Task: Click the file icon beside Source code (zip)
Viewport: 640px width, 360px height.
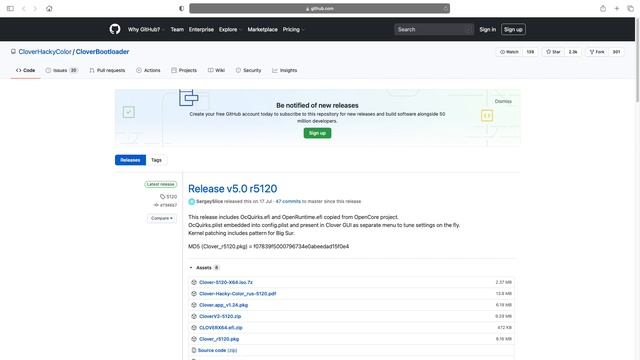Action: (x=194, y=350)
